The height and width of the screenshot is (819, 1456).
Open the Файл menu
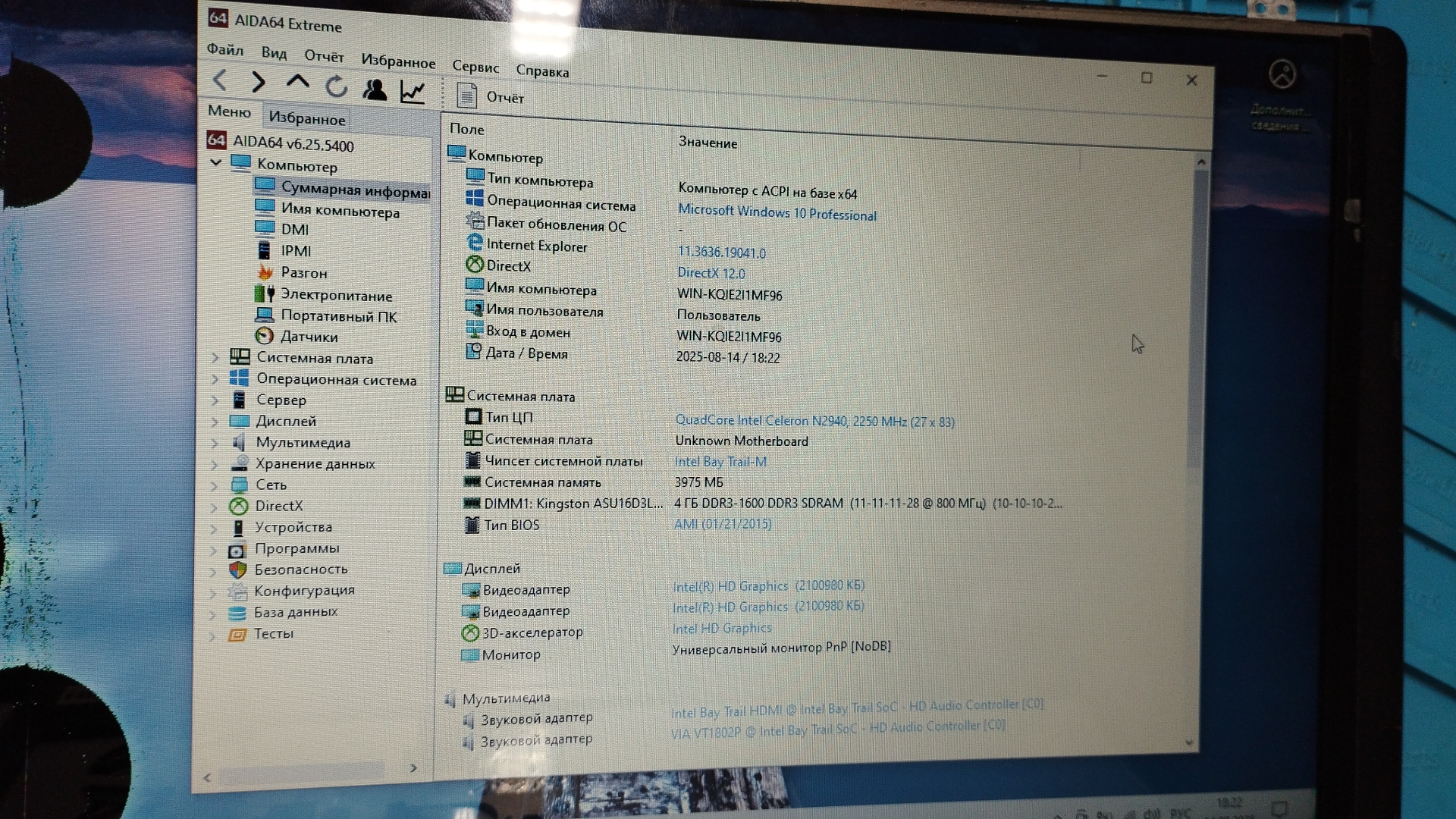point(225,50)
